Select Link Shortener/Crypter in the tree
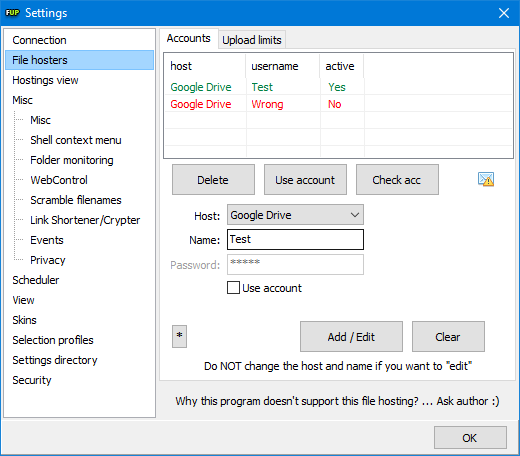Viewport: 520px width, 456px height. [85, 220]
